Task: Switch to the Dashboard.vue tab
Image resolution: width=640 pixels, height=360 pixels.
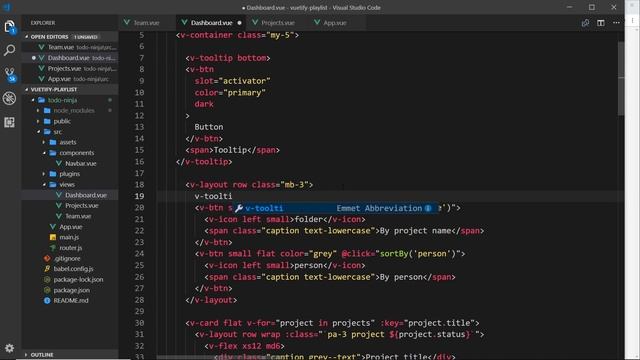Action: tap(211, 23)
